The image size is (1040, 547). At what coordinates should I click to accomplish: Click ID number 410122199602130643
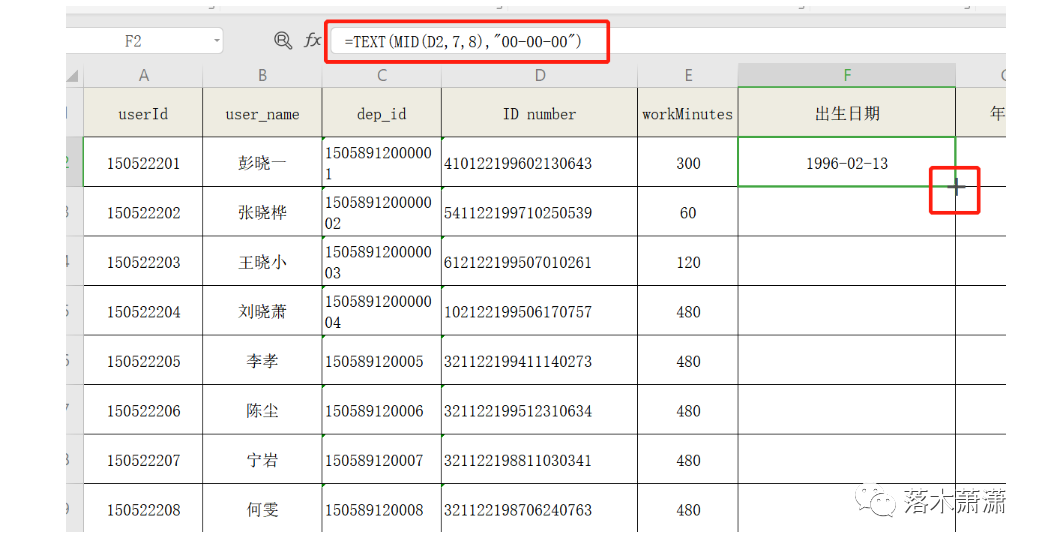[539, 162]
